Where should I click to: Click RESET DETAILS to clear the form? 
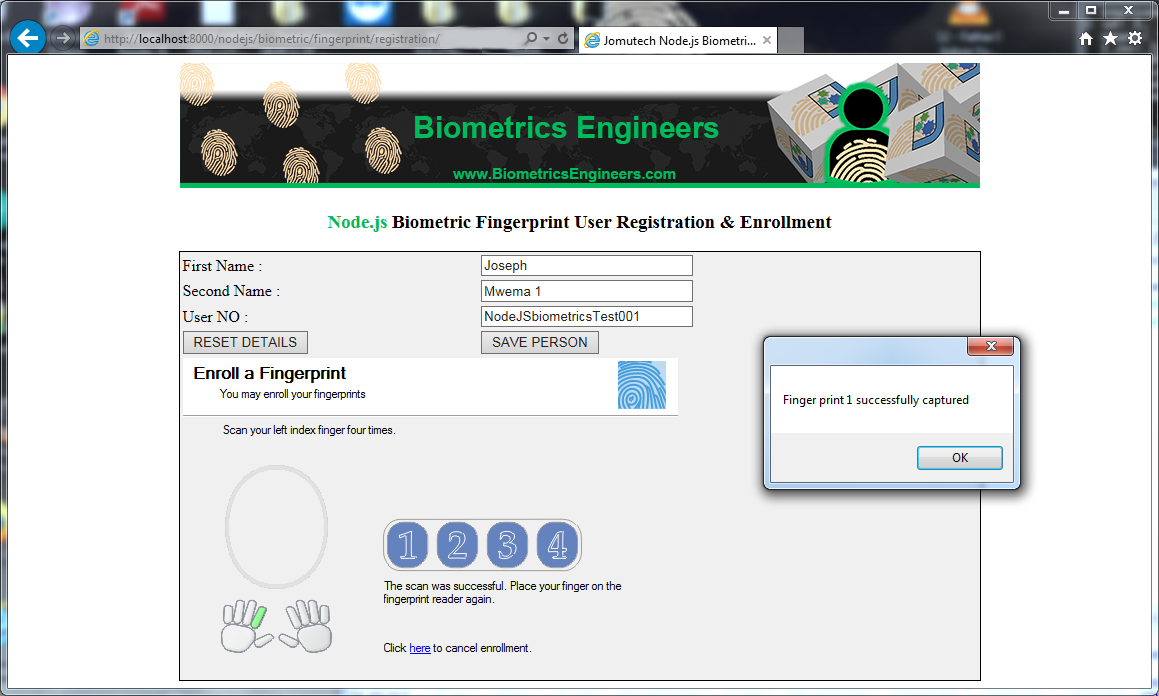coord(244,342)
